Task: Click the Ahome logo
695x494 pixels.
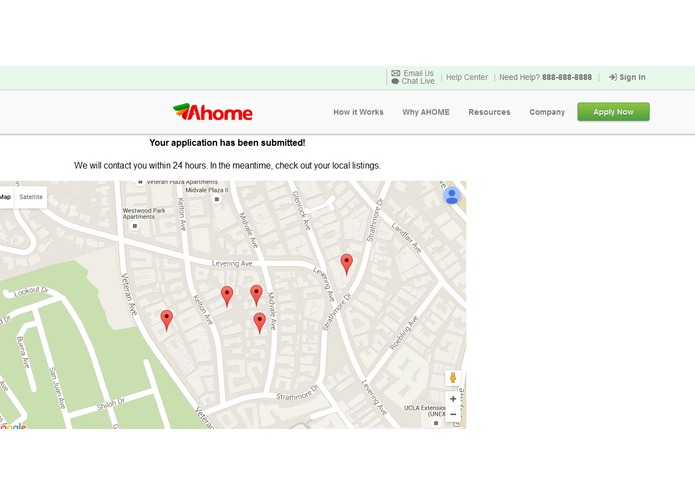Action: click(x=213, y=112)
